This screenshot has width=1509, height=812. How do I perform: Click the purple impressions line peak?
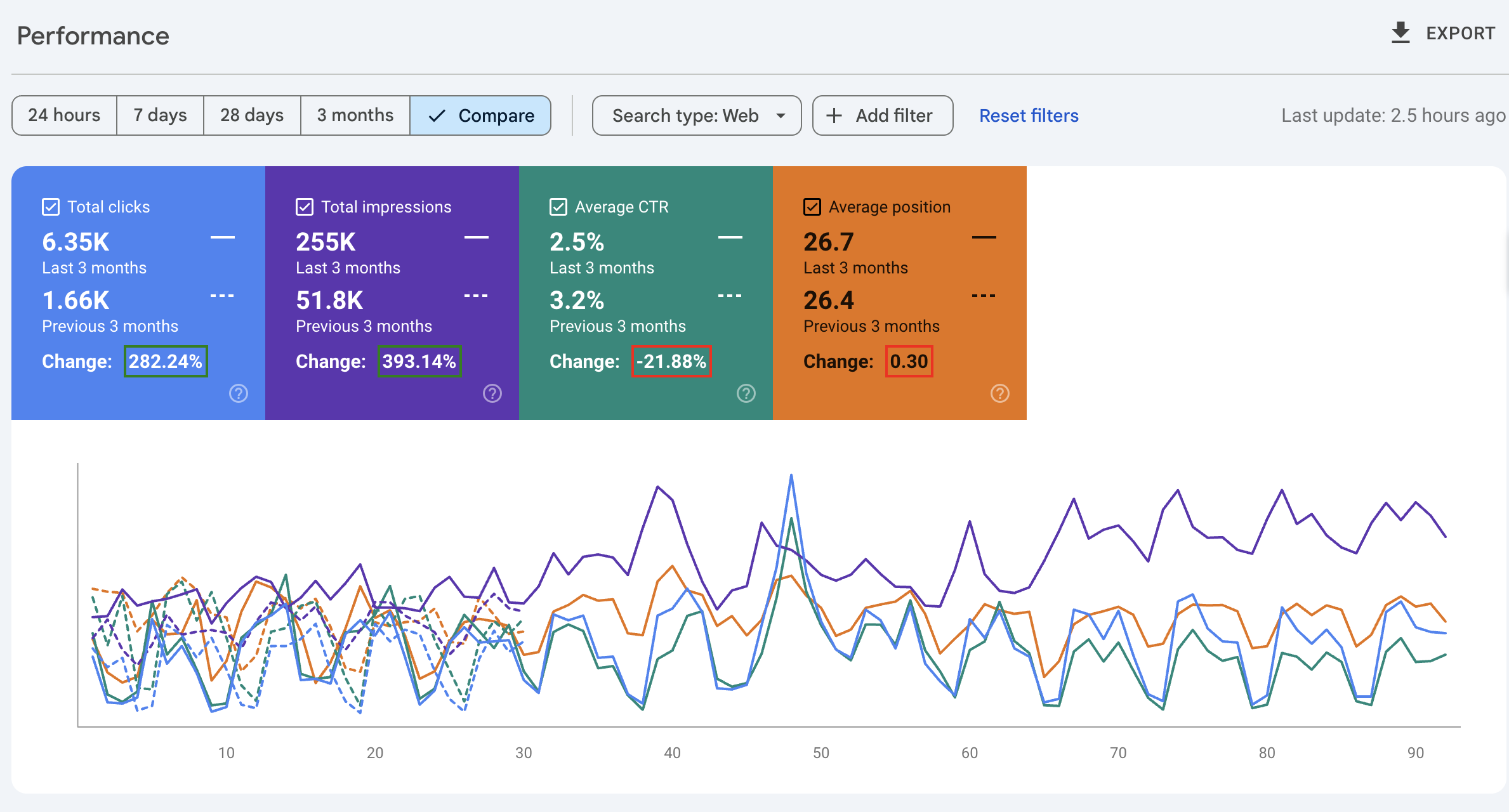[x=658, y=487]
